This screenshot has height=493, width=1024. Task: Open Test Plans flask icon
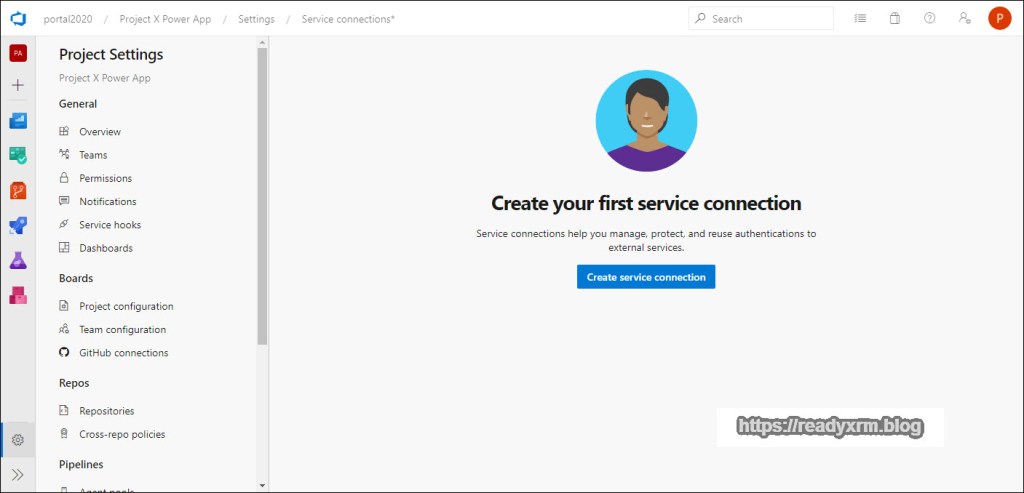coord(17,260)
